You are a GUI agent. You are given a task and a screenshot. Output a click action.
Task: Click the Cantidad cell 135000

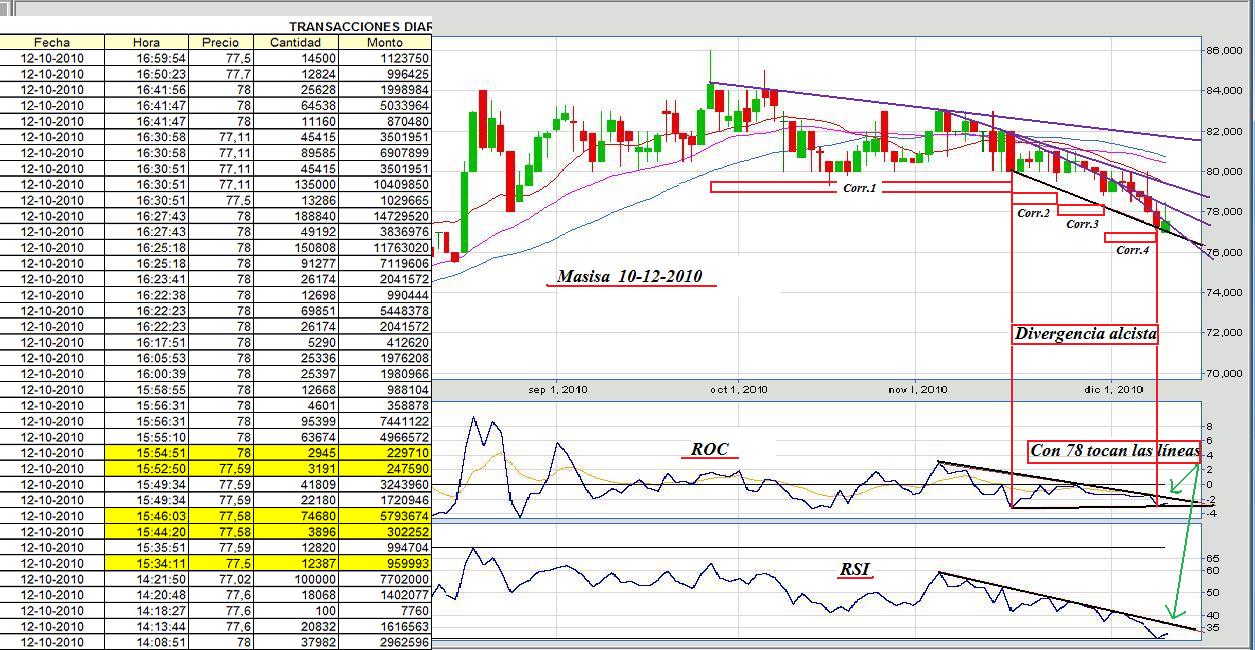click(x=296, y=185)
